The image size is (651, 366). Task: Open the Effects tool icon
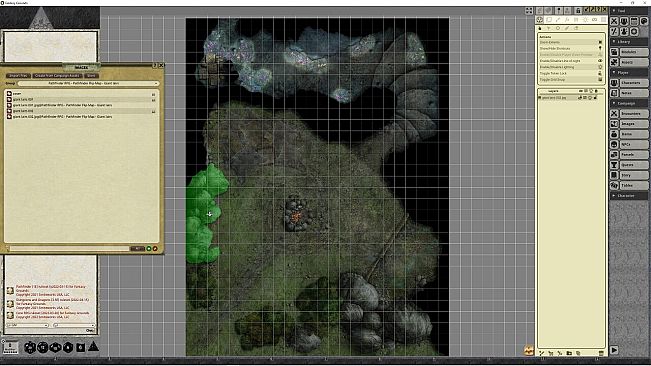click(624, 32)
